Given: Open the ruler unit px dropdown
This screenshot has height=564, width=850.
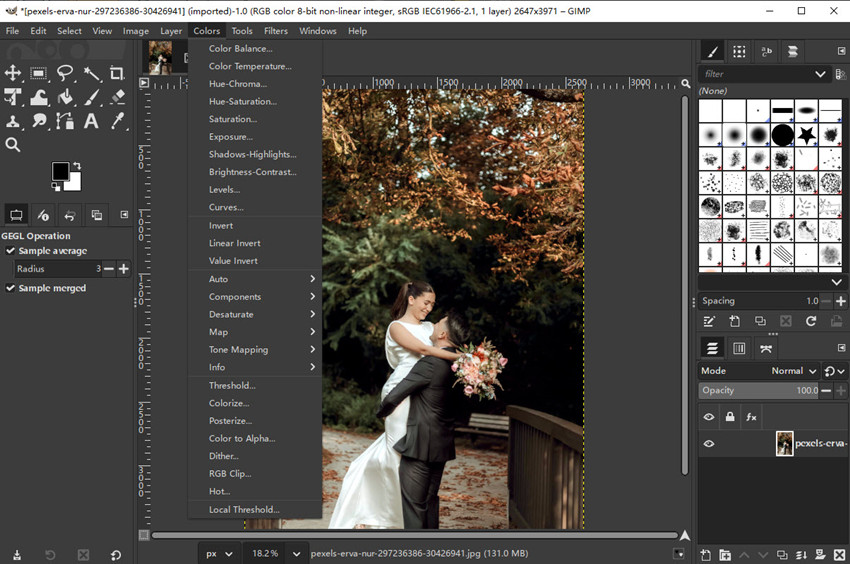Looking at the screenshot, I should [x=218, y=554].
